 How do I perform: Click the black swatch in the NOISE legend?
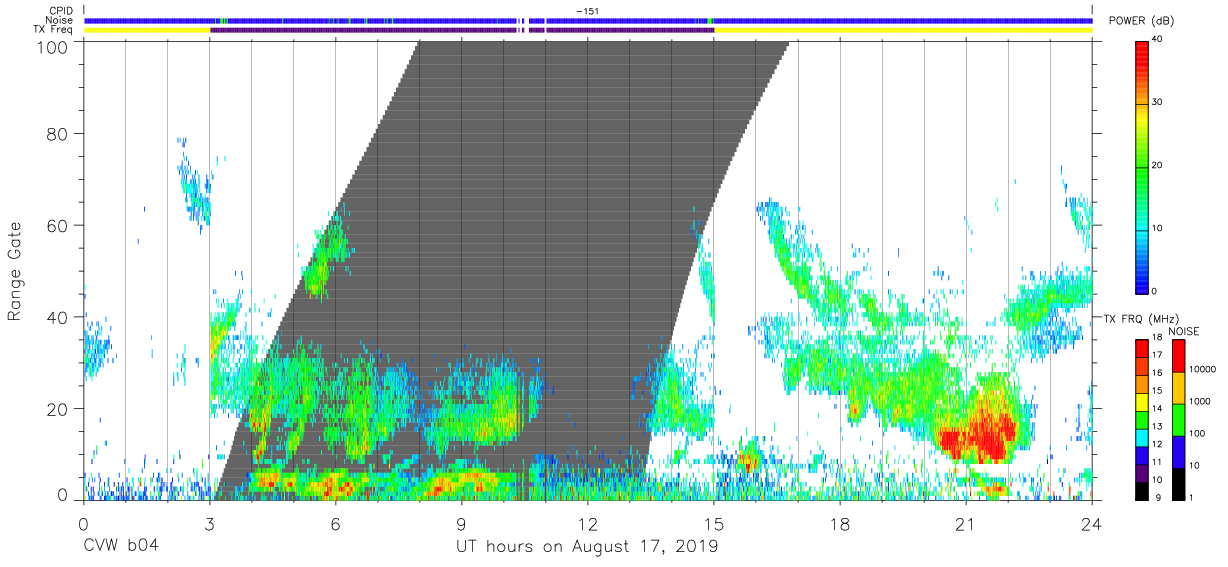pos(1178,482)
